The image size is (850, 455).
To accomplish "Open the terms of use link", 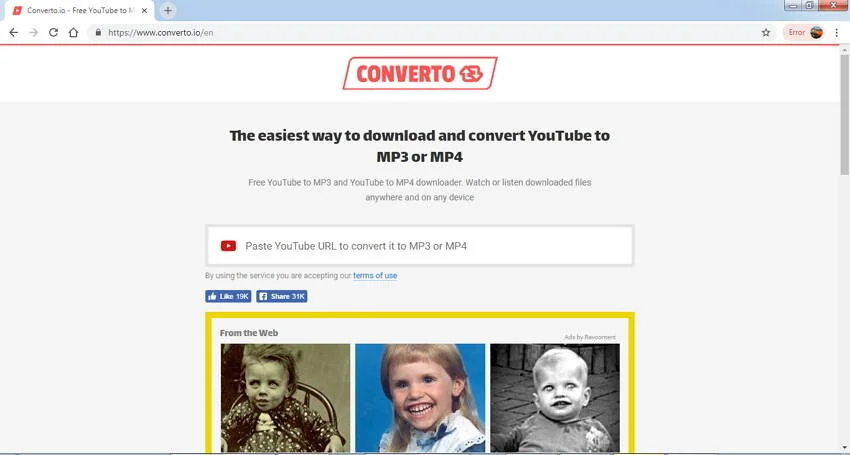I will (x=375, y=275).
